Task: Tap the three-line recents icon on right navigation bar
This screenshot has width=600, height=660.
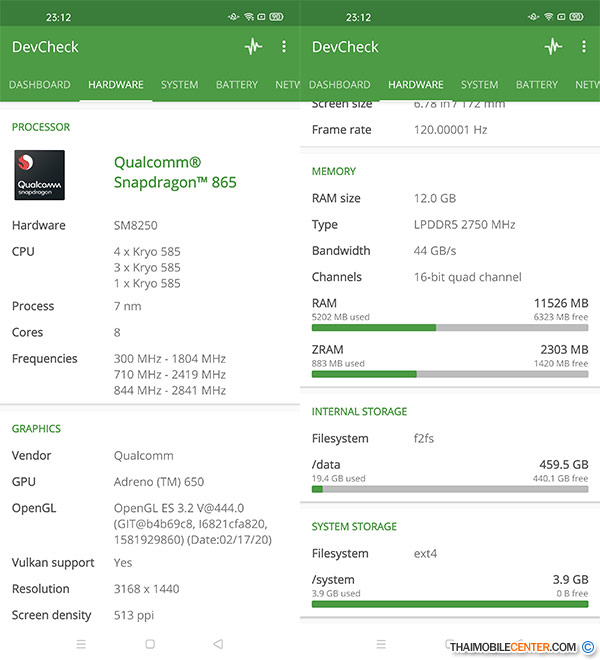Action: [381, 644]
